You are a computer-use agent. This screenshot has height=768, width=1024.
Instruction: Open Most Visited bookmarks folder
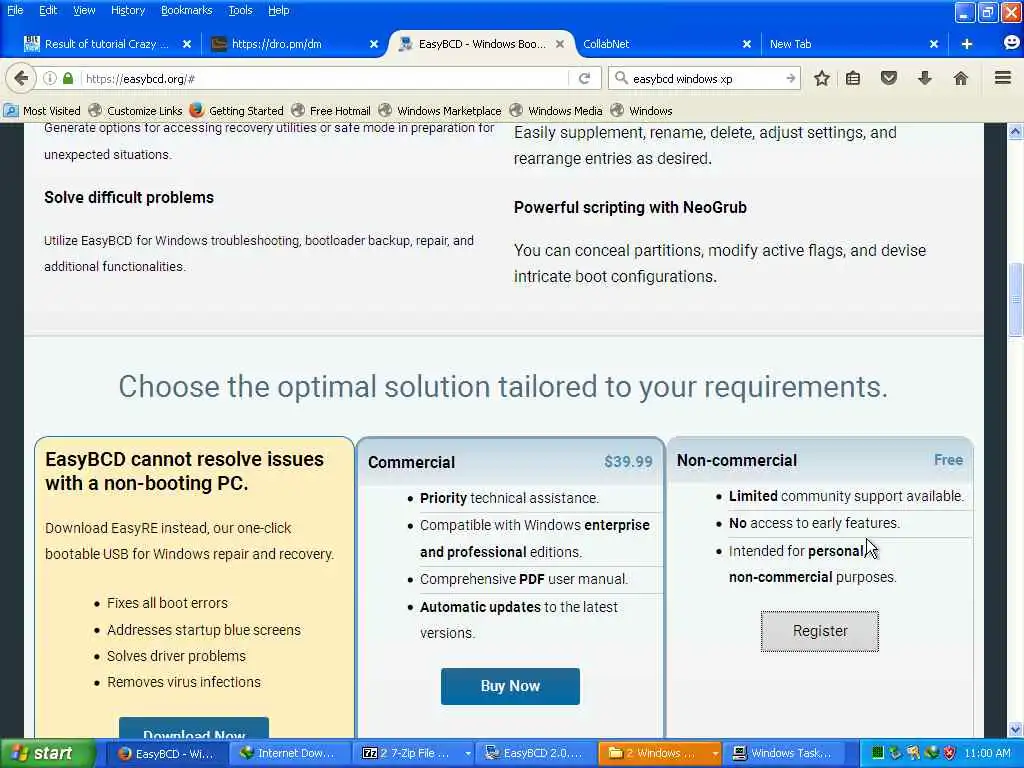(42, 110)
